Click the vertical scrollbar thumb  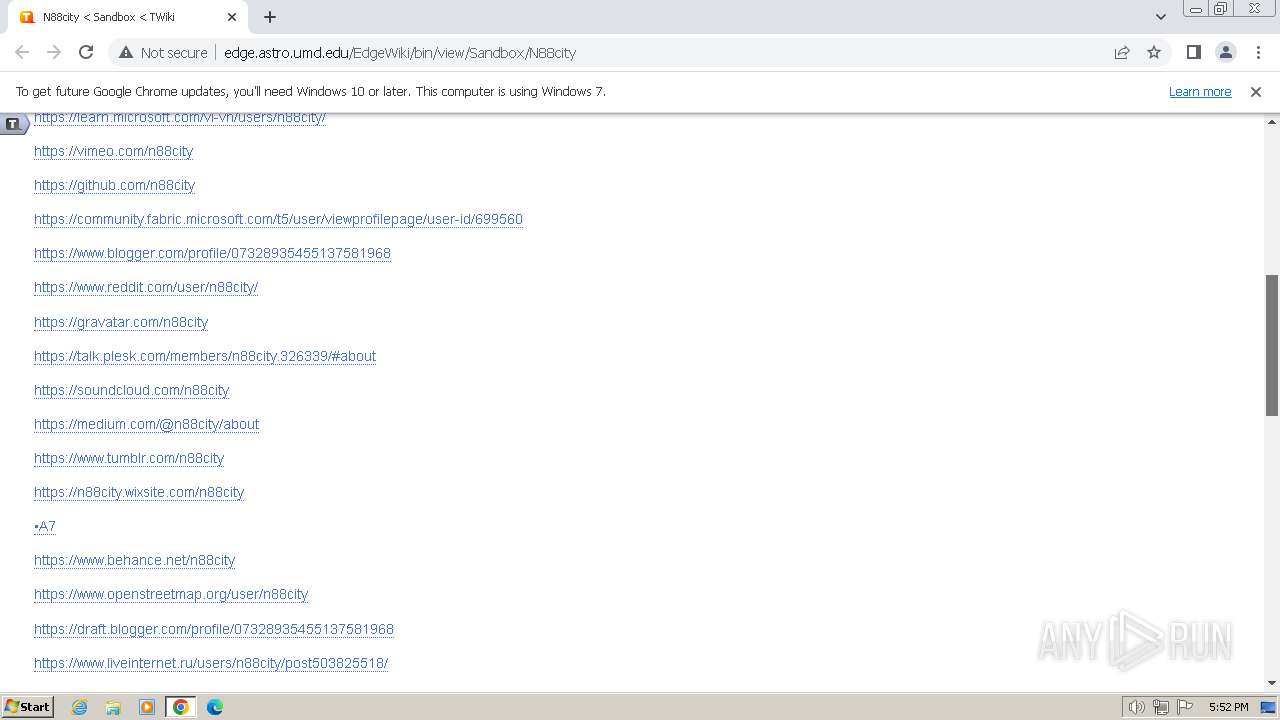(1272, 345)
